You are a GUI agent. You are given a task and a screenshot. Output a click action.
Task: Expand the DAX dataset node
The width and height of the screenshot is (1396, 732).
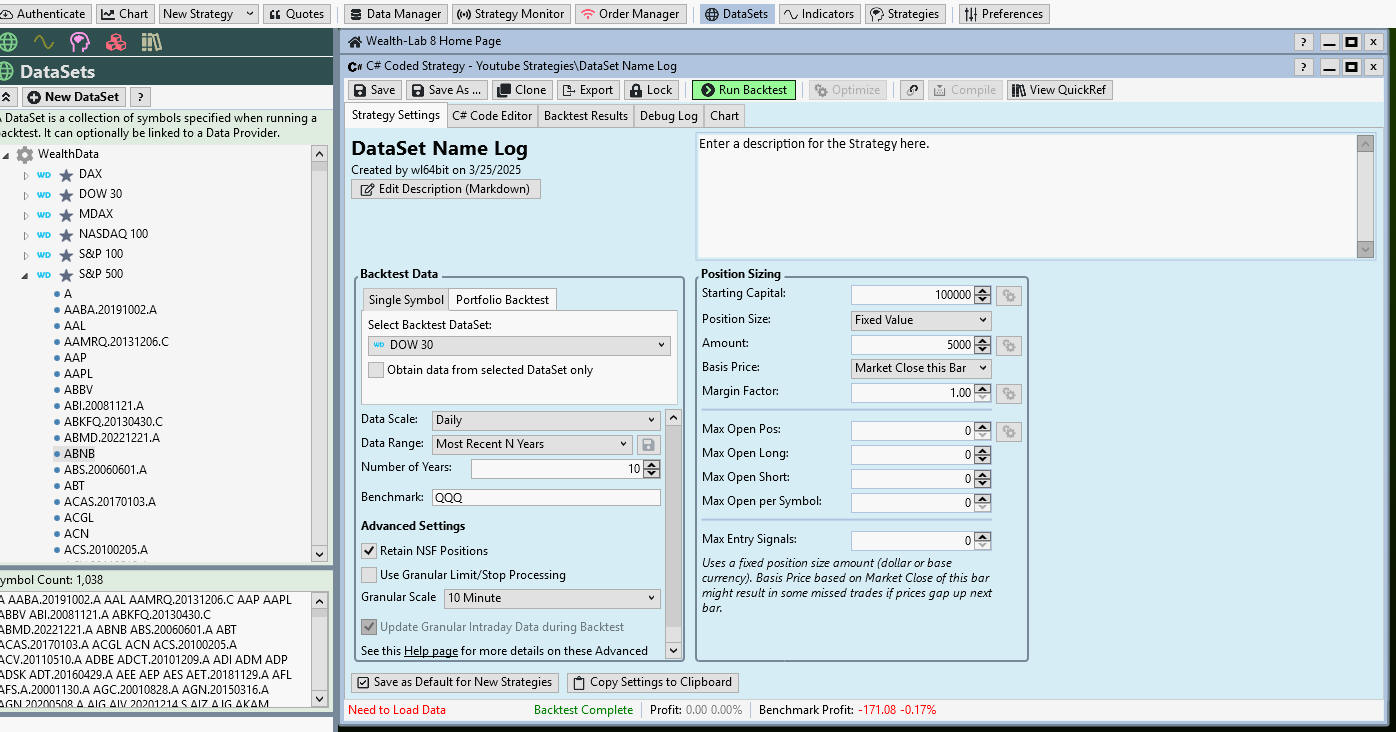(x=27, y=175)
